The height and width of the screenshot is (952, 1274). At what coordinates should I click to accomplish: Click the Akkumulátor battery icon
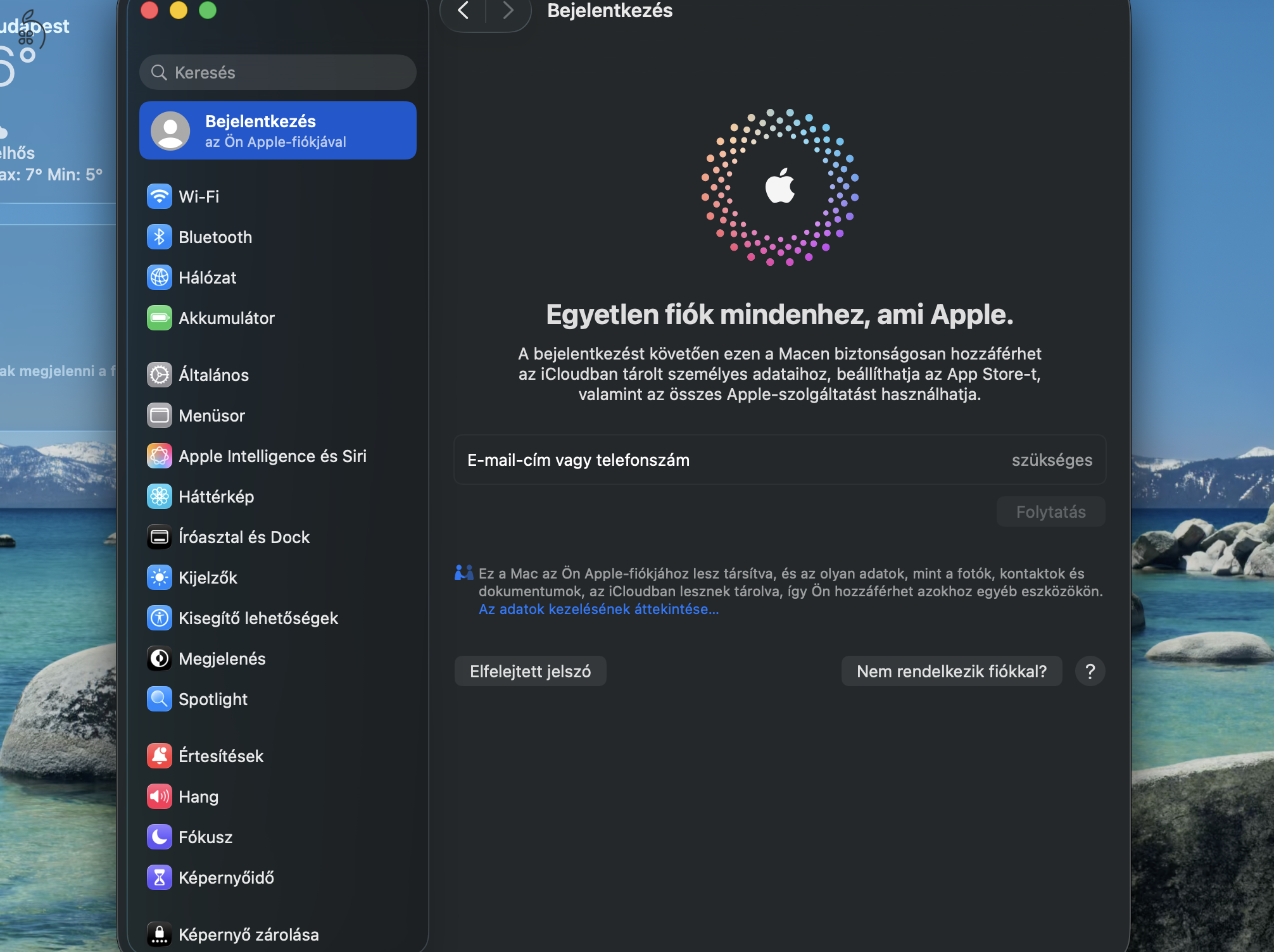coord(159,318)
